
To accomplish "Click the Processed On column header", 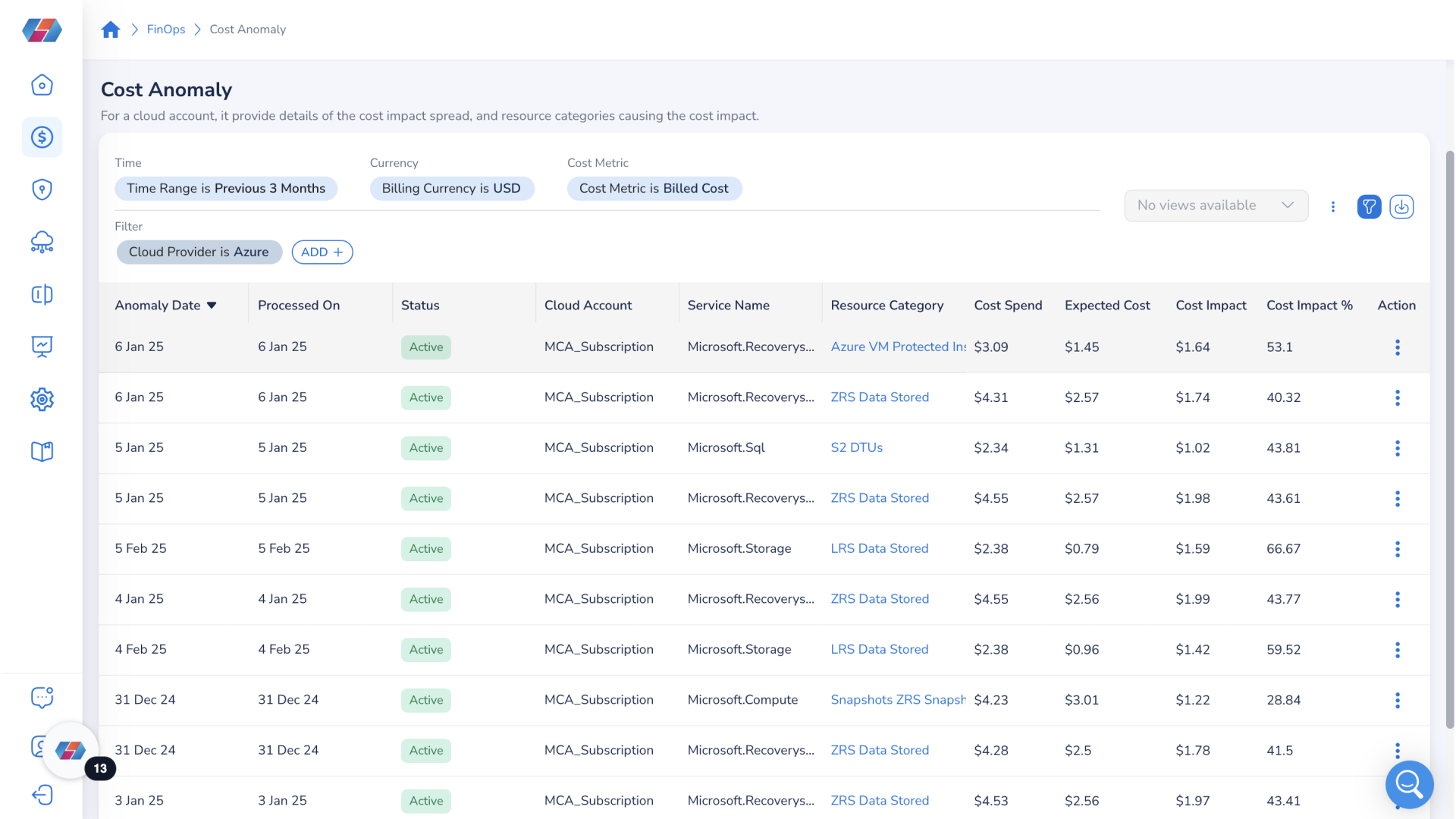I will [299, 305].
